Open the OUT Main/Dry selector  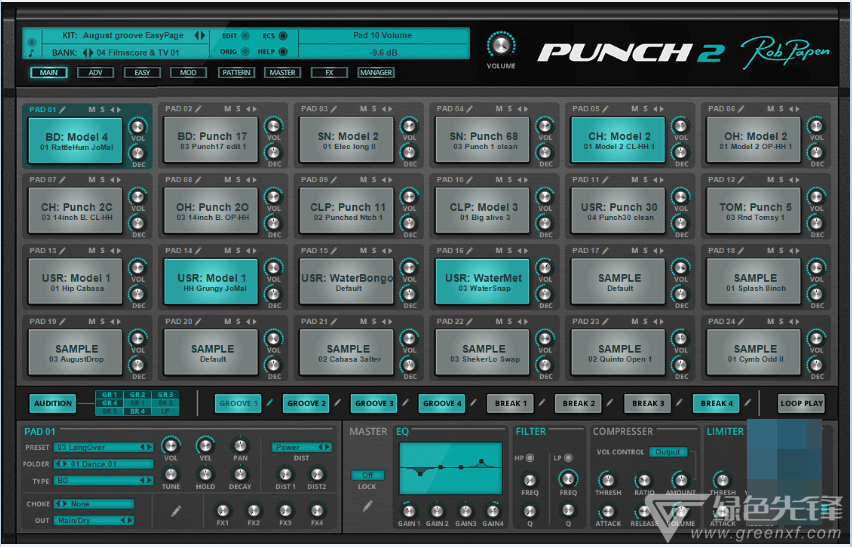pos(93,520)
